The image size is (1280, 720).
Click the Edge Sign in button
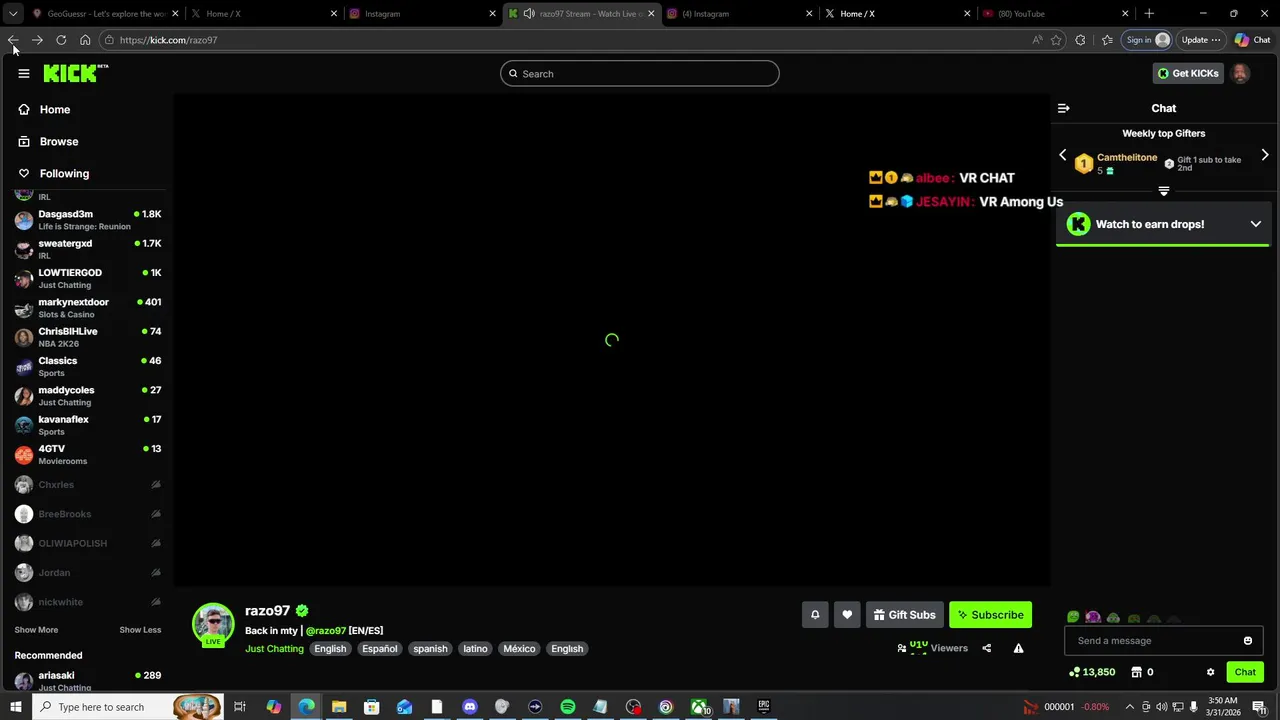point(1147,40)
